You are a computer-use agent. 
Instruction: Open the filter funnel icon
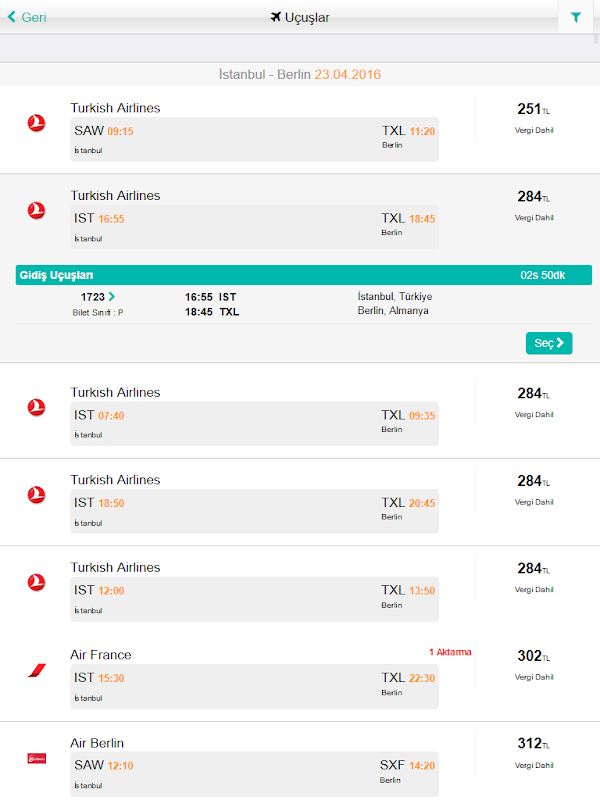tap(576, 17)
